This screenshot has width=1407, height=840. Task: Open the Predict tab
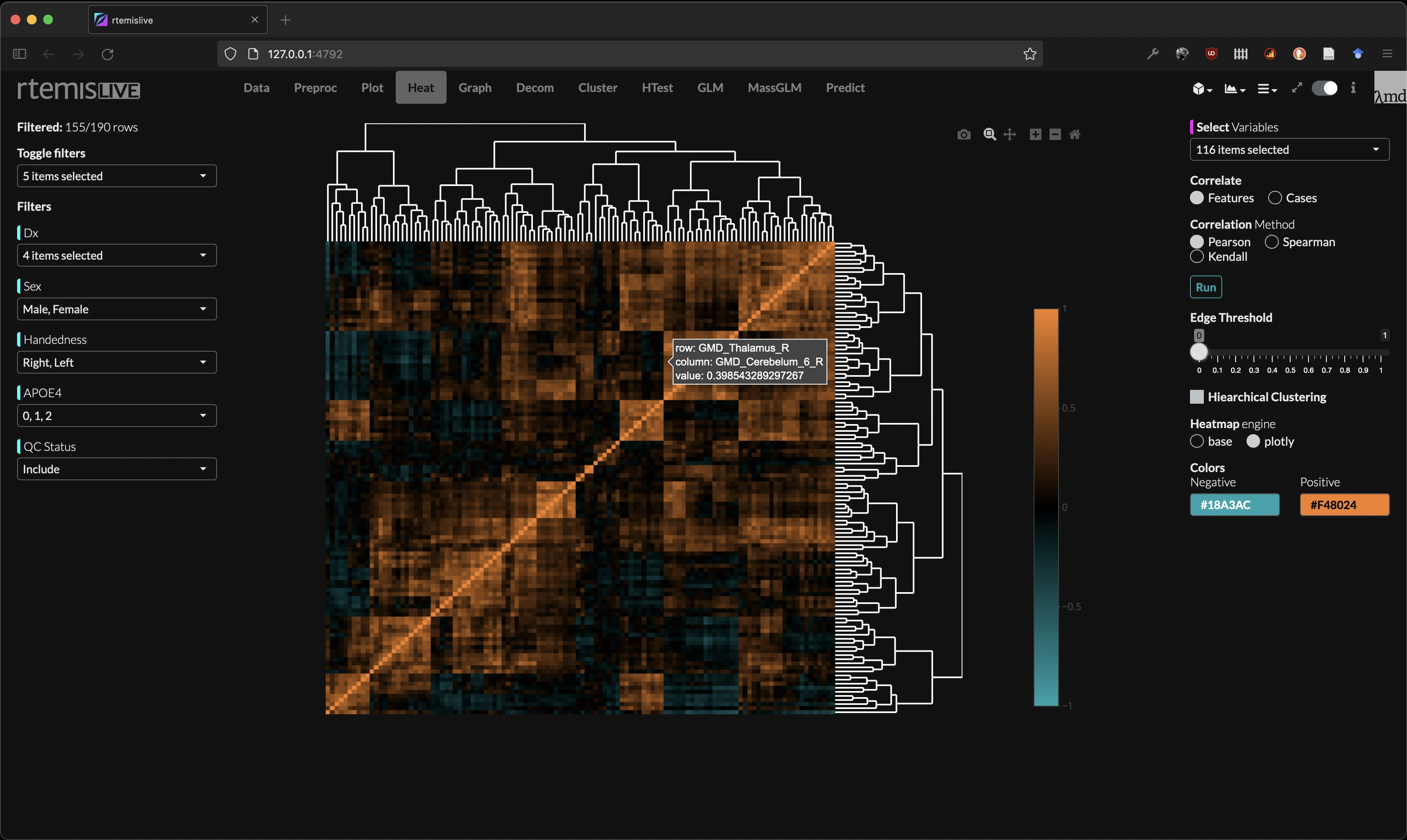(x=845, y=88)
